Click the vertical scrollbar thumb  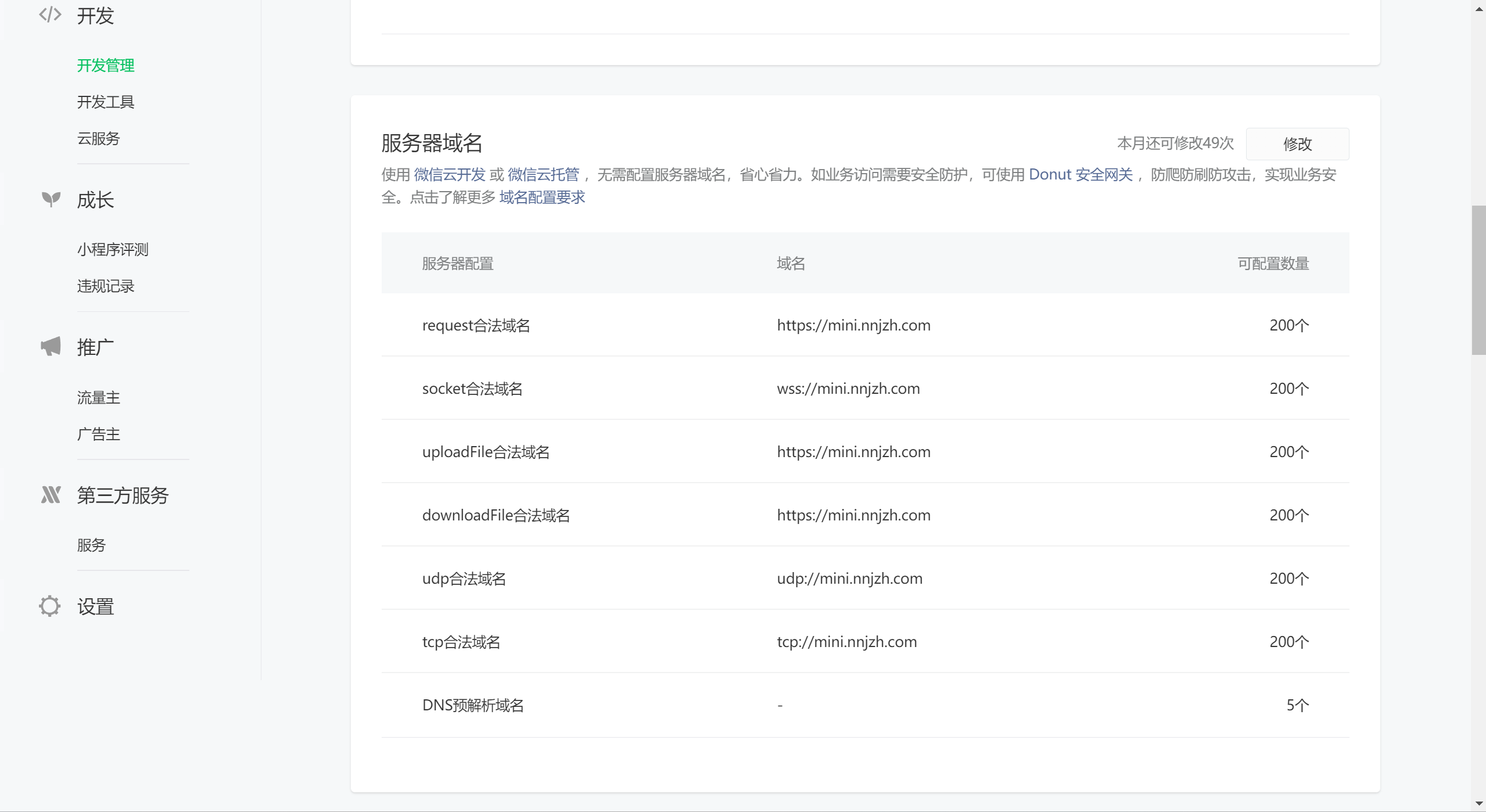(x=1478, y=280)
